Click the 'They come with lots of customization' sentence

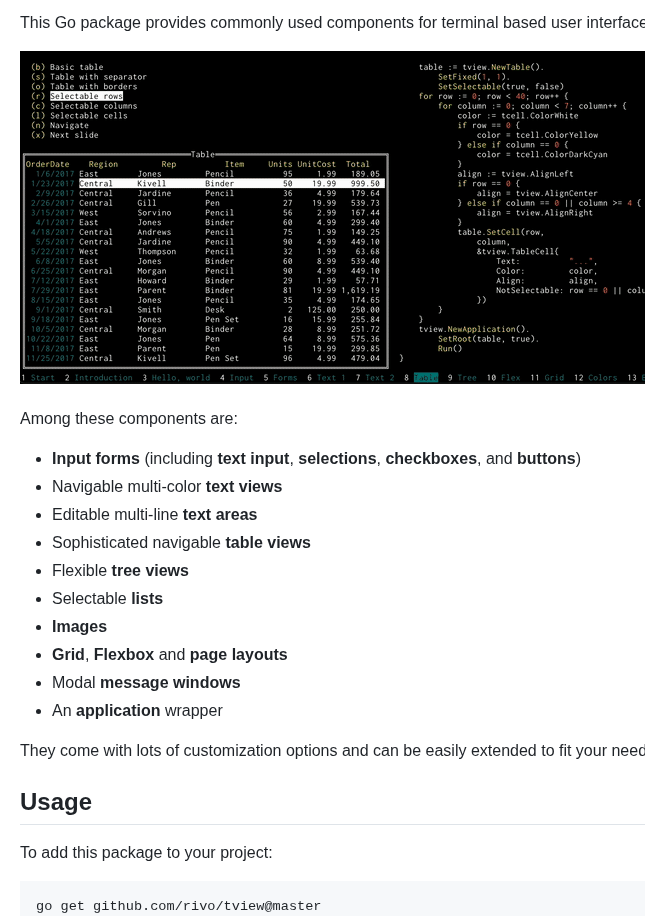coord(332,751)
